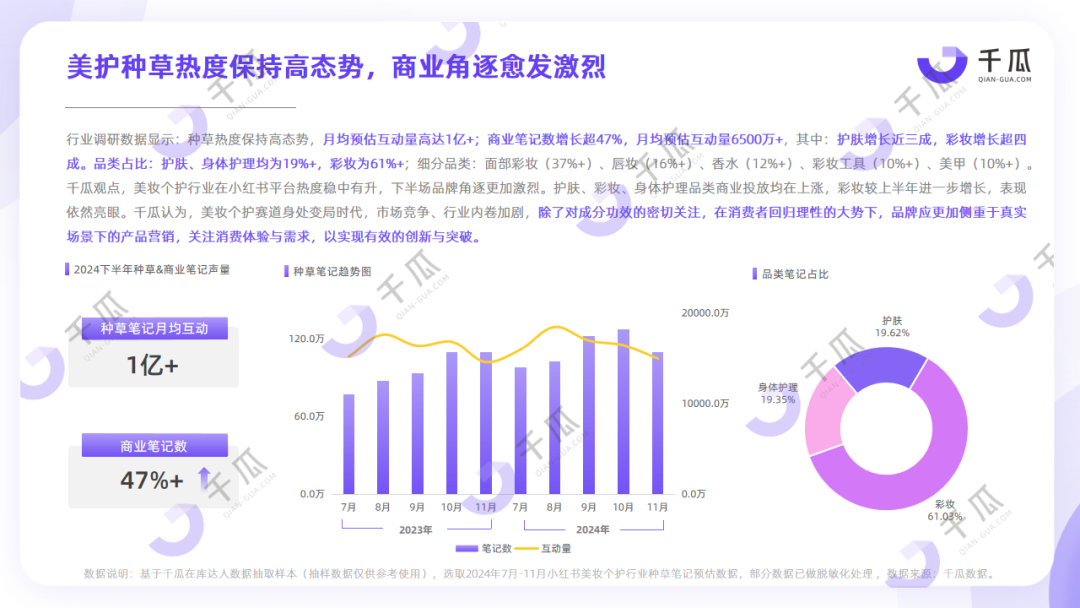The image size is (1080, 608).
Task: Click the 2024年 group label
Action: coord(592,530)
